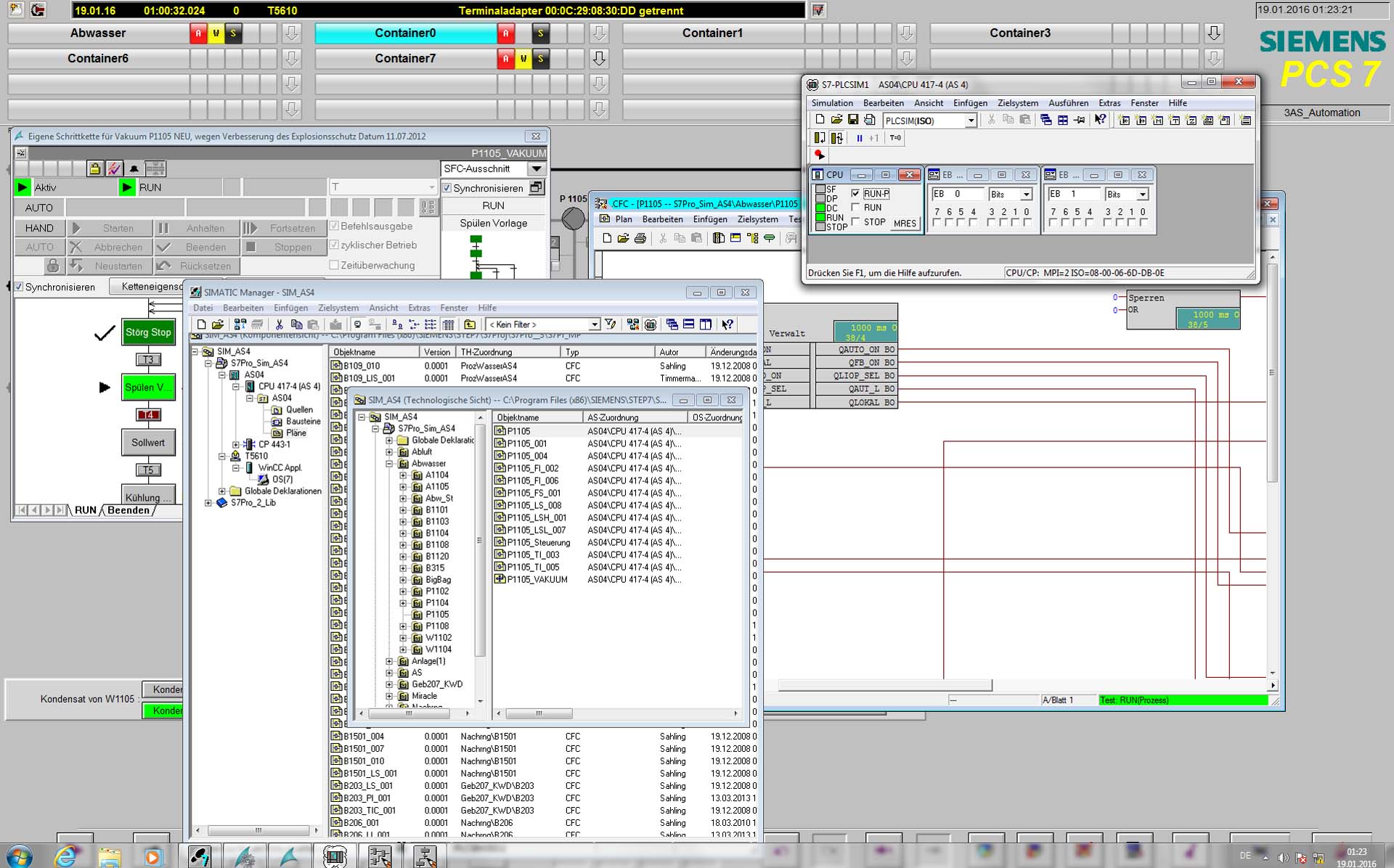Open SIMATIC Manager Zielsystem menu
Image resolution: width=1394 pixels, height=868 pixels.
pyautogui.click(x=338, y=308)
